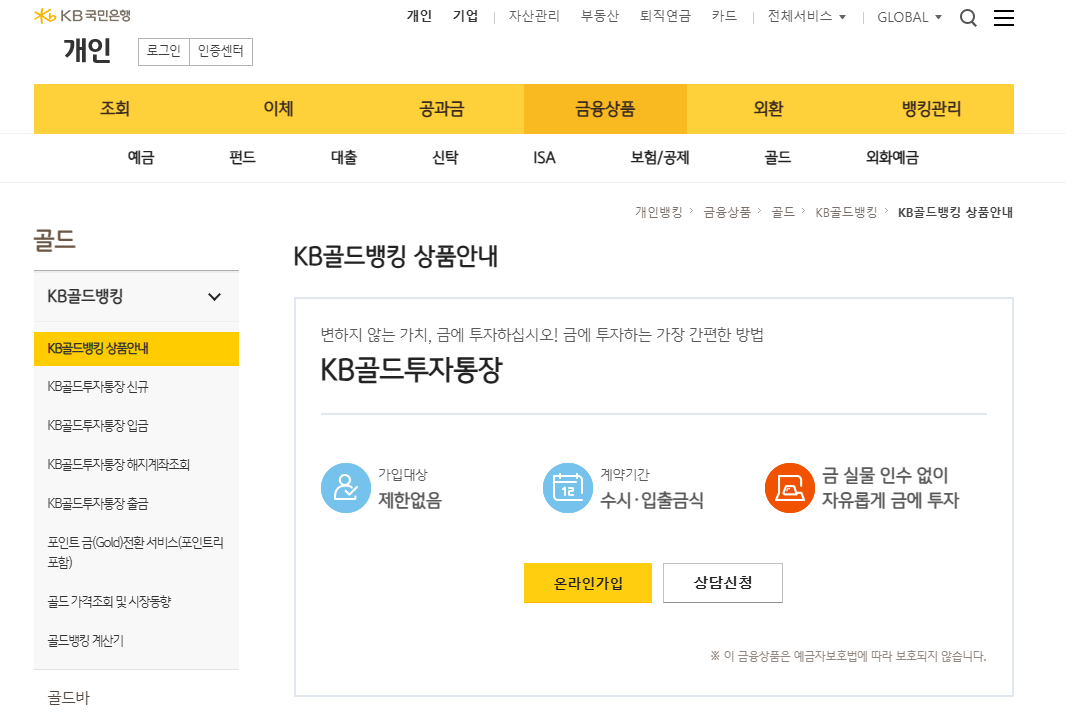The image size is (1066, 724).
Task: Click the KB국민은행 logo
Action: click(82, 15)
